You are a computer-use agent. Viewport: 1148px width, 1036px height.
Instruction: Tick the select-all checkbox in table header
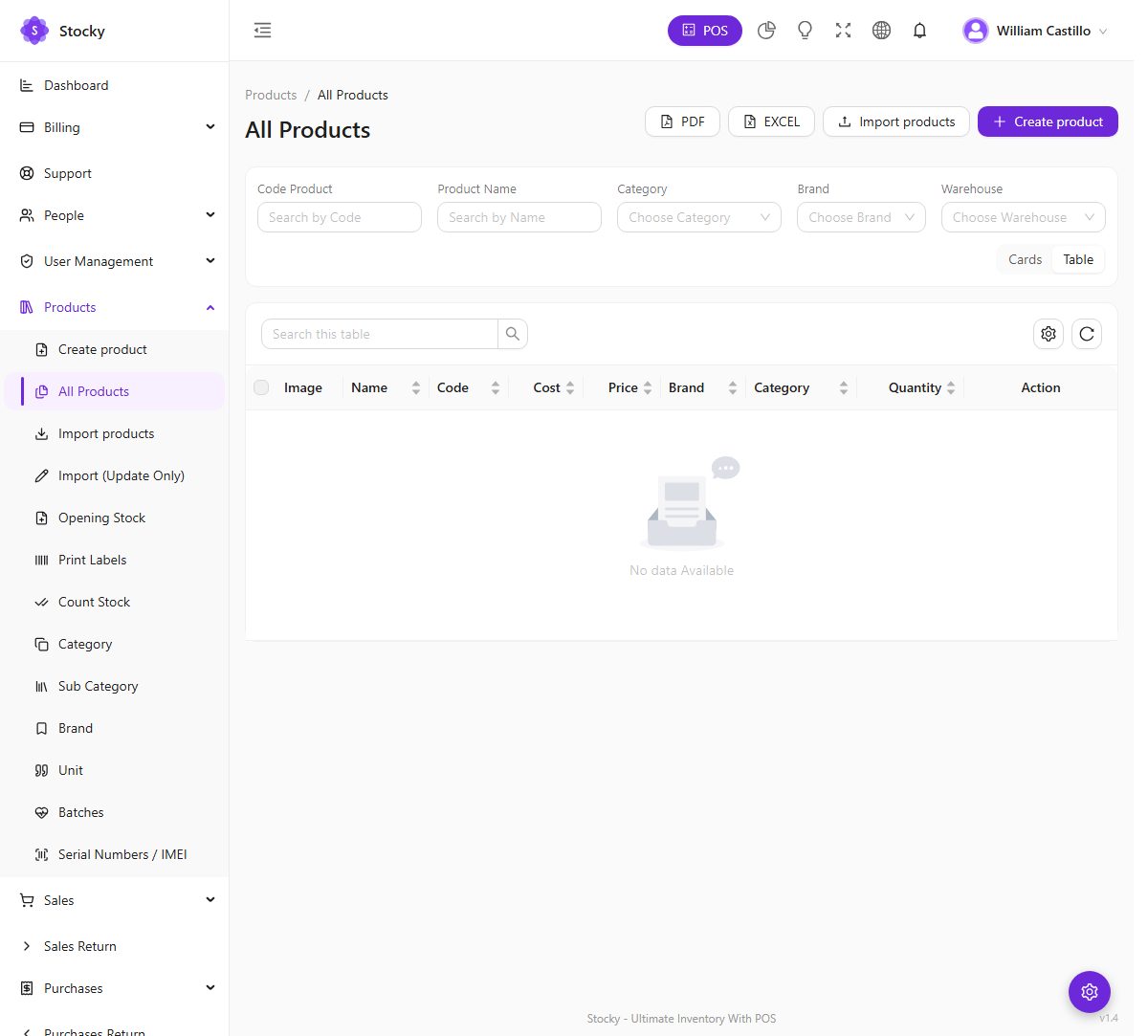[x=261, y=387]
